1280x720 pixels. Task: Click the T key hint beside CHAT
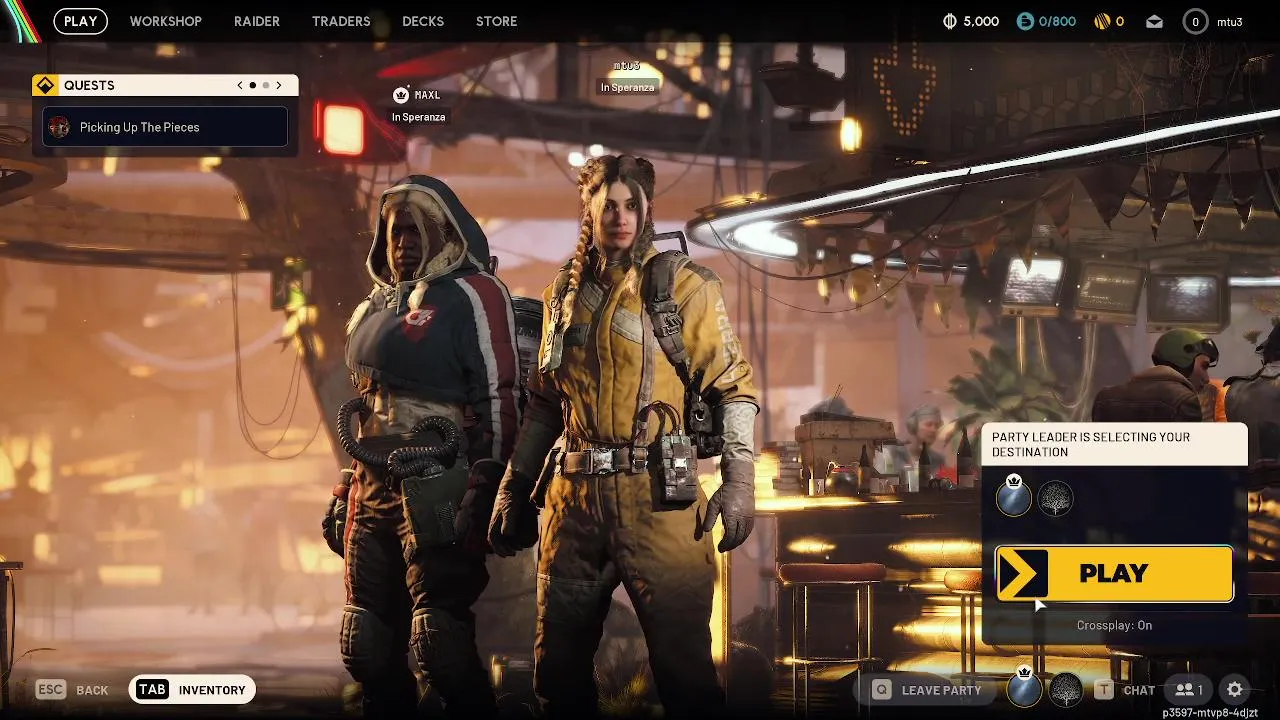click(1104, 690)
